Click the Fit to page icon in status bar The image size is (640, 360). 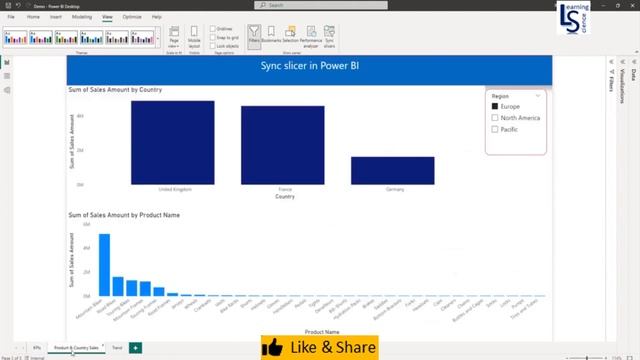tap(629, 358)
